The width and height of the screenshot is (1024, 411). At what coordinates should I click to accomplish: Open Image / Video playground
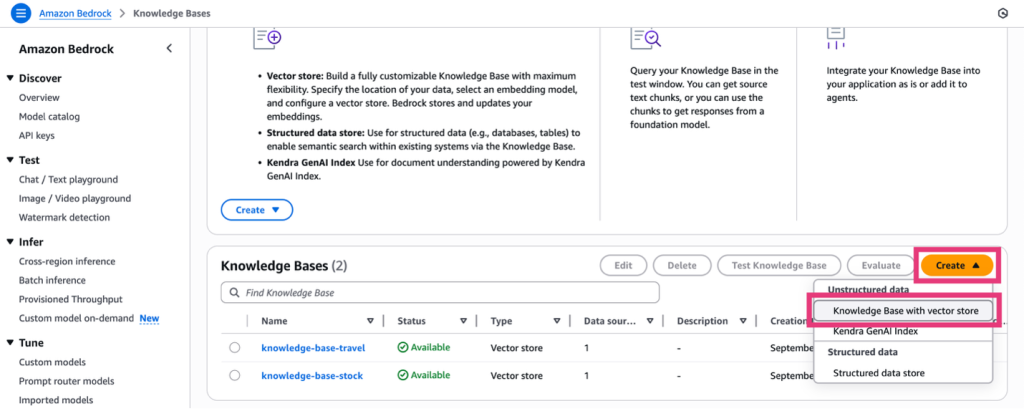[x=75, y=198]
